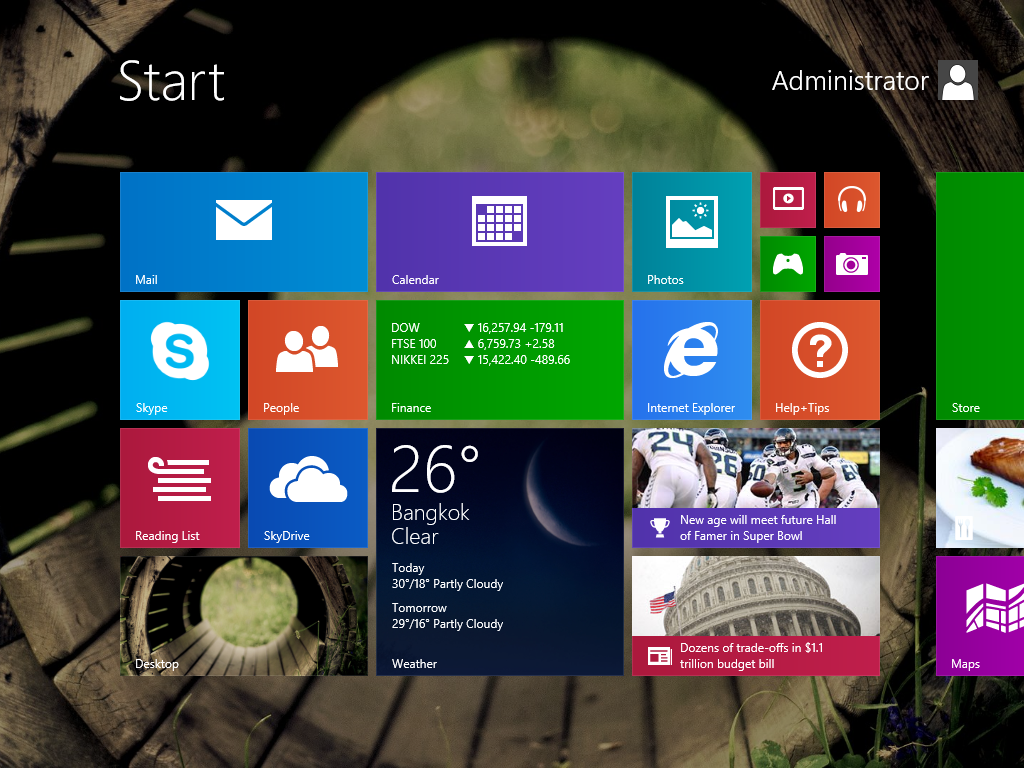This screenshot has height=768, width=1024.
Task: Click the Administrator user name
Action: (x=850, y=81)
